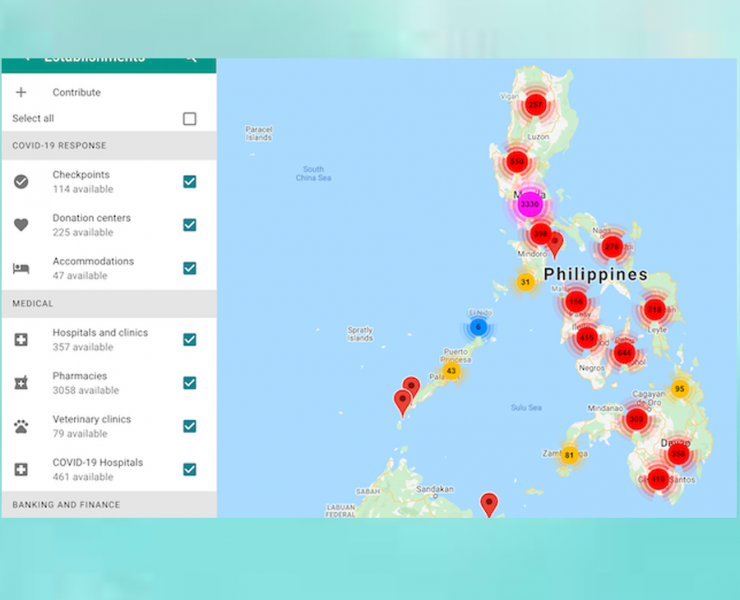Click the Sulu Sea label
Image resolution: width=740 pixels, height=600 pixels.
point(526,407)
